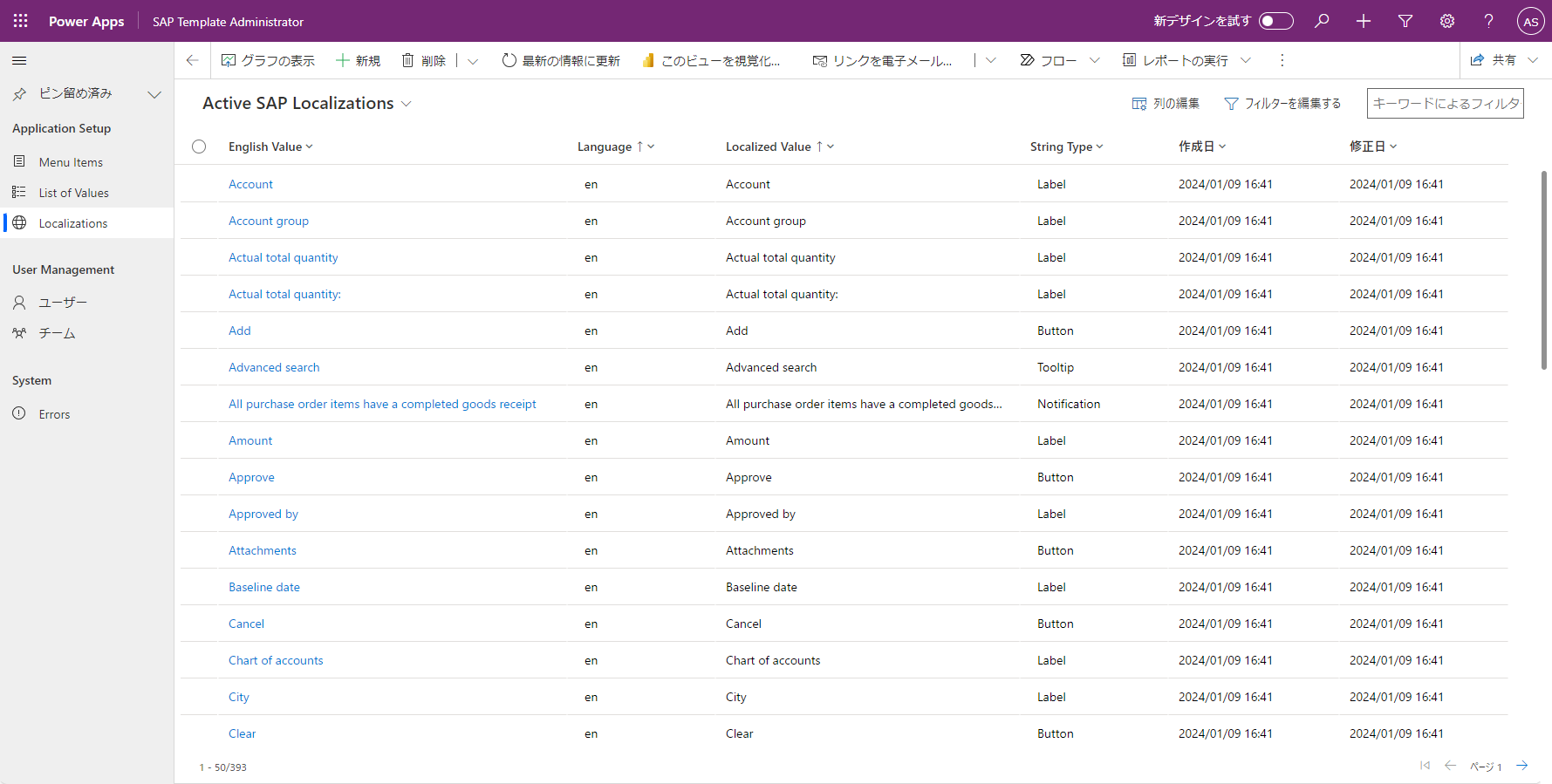Screen dimensions: 1552x784
Task: Select Localizations in the sidebar
Action: click(x=87, y=223)
